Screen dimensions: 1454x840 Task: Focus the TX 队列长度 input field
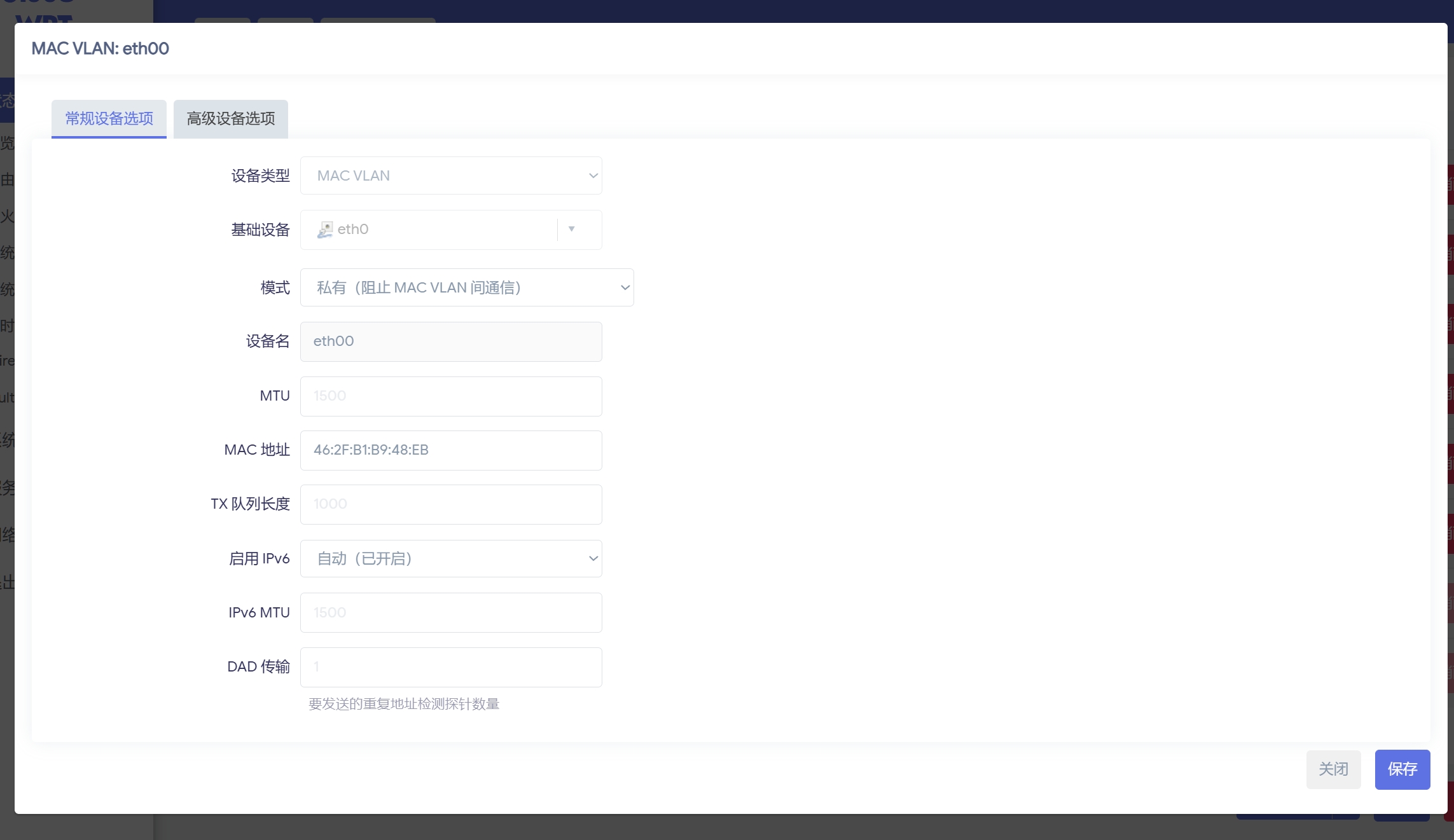pos(450,504)
